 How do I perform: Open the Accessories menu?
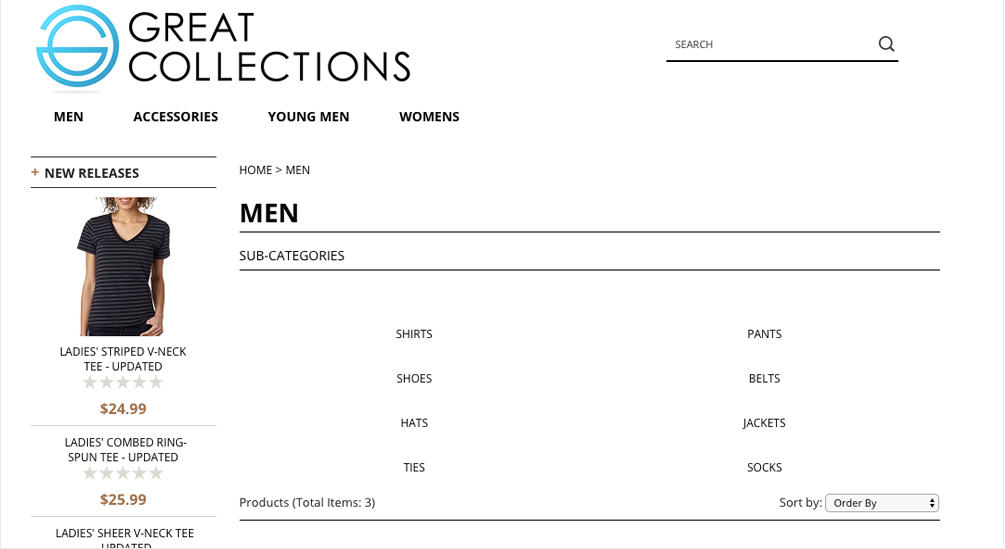(175, 117)
